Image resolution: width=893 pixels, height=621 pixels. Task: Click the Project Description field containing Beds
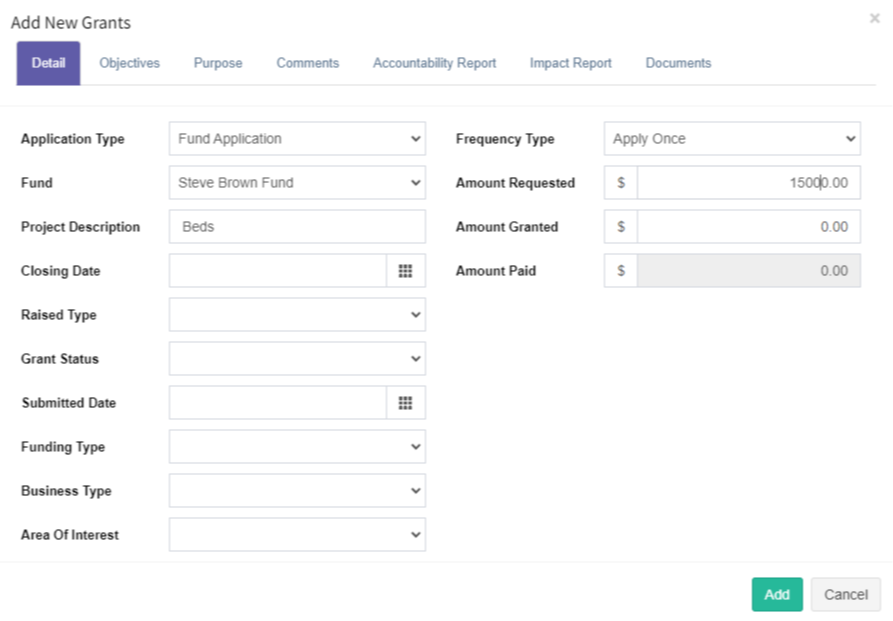pyautogui.click(x=297, y=227)
